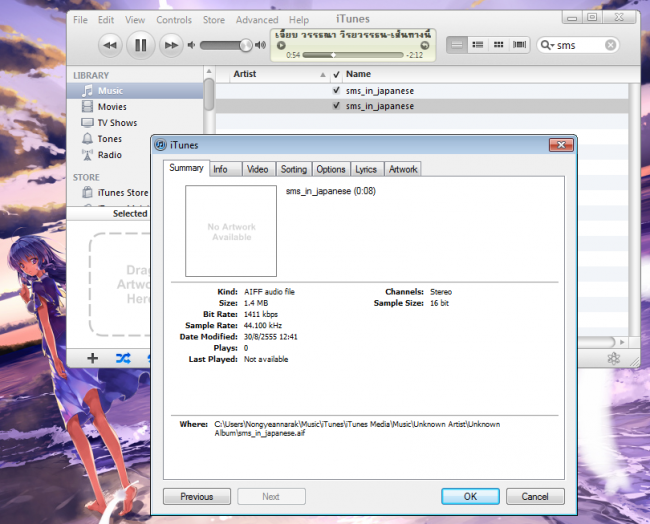The image size is (650, 524).
Task: Click the playback progress bar diamond
Action: [333, 55]
